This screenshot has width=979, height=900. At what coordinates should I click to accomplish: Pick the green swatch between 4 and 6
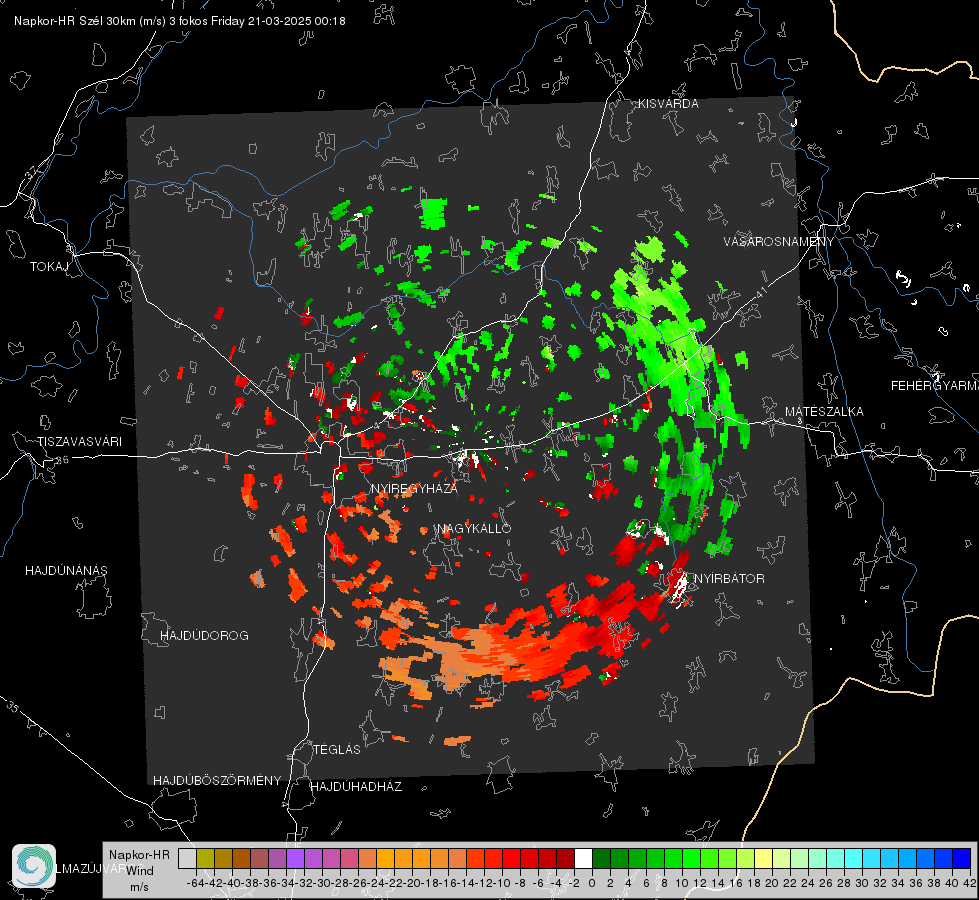point(637,858)
